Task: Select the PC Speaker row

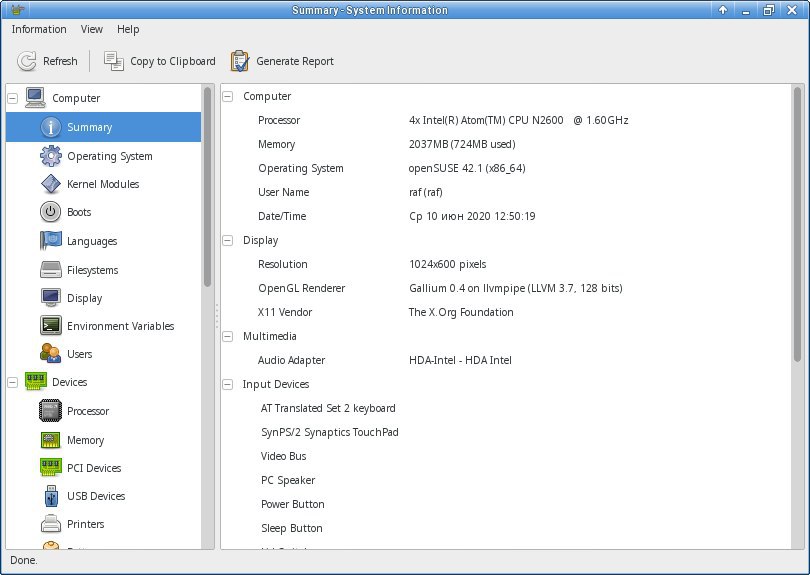Action: 506,480
